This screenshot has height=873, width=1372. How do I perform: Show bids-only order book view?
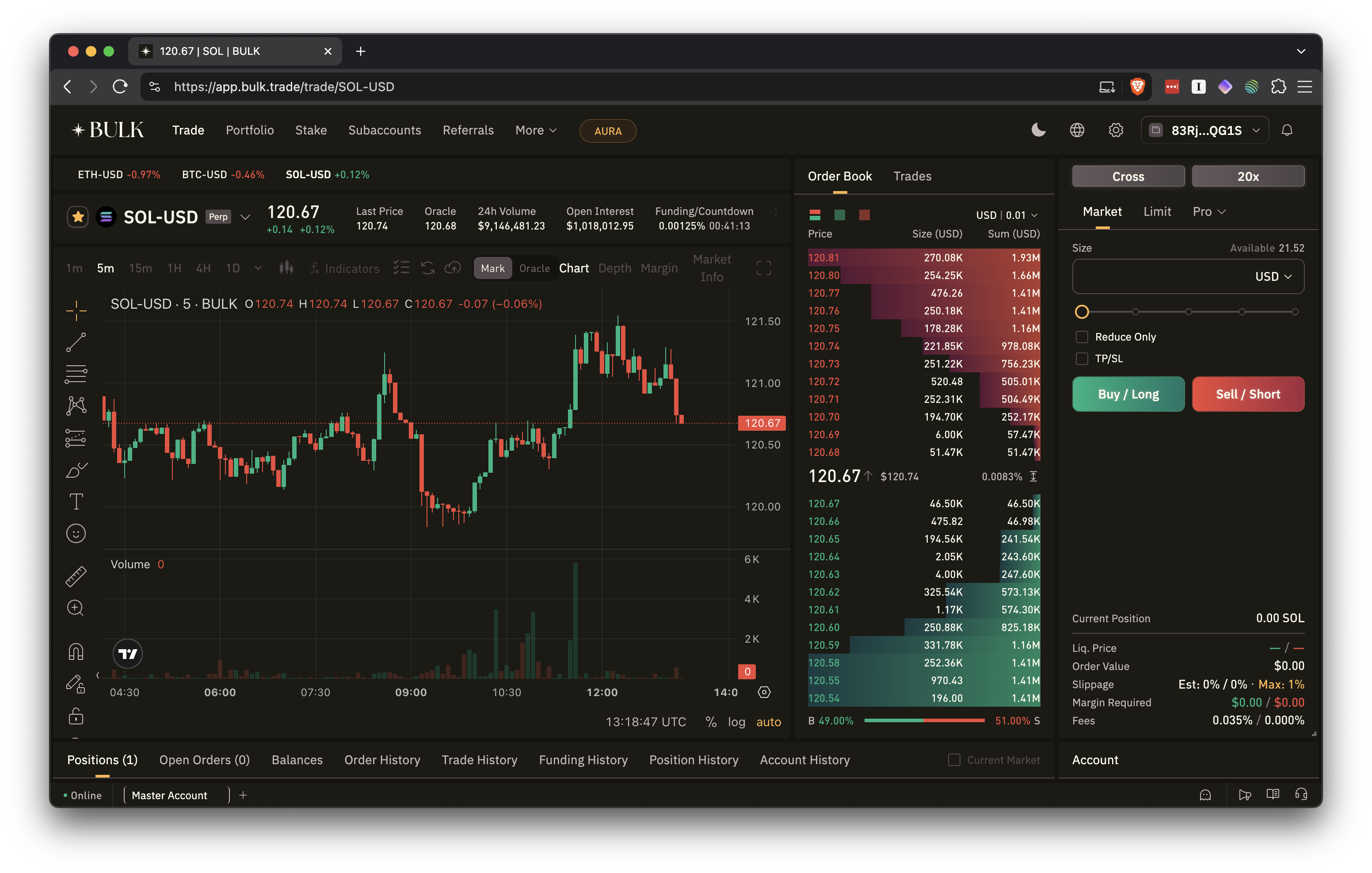click(839, 215)
